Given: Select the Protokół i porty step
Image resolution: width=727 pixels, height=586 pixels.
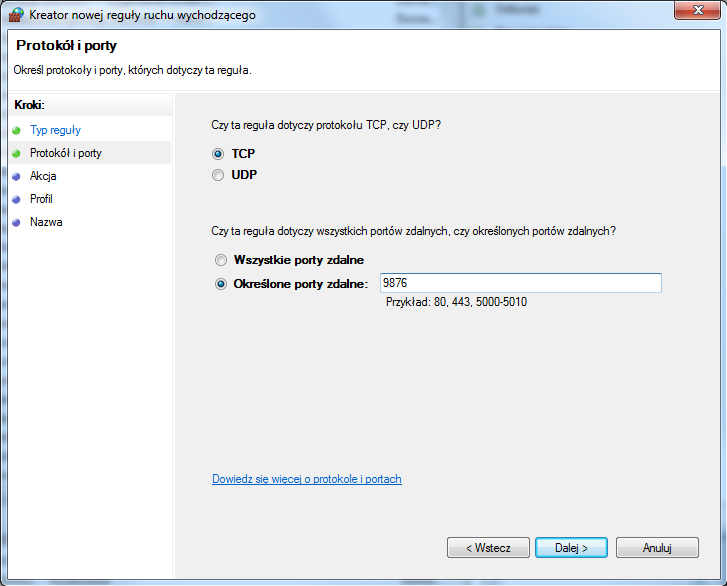Looking at the screenshot, I should pos(66,153).
